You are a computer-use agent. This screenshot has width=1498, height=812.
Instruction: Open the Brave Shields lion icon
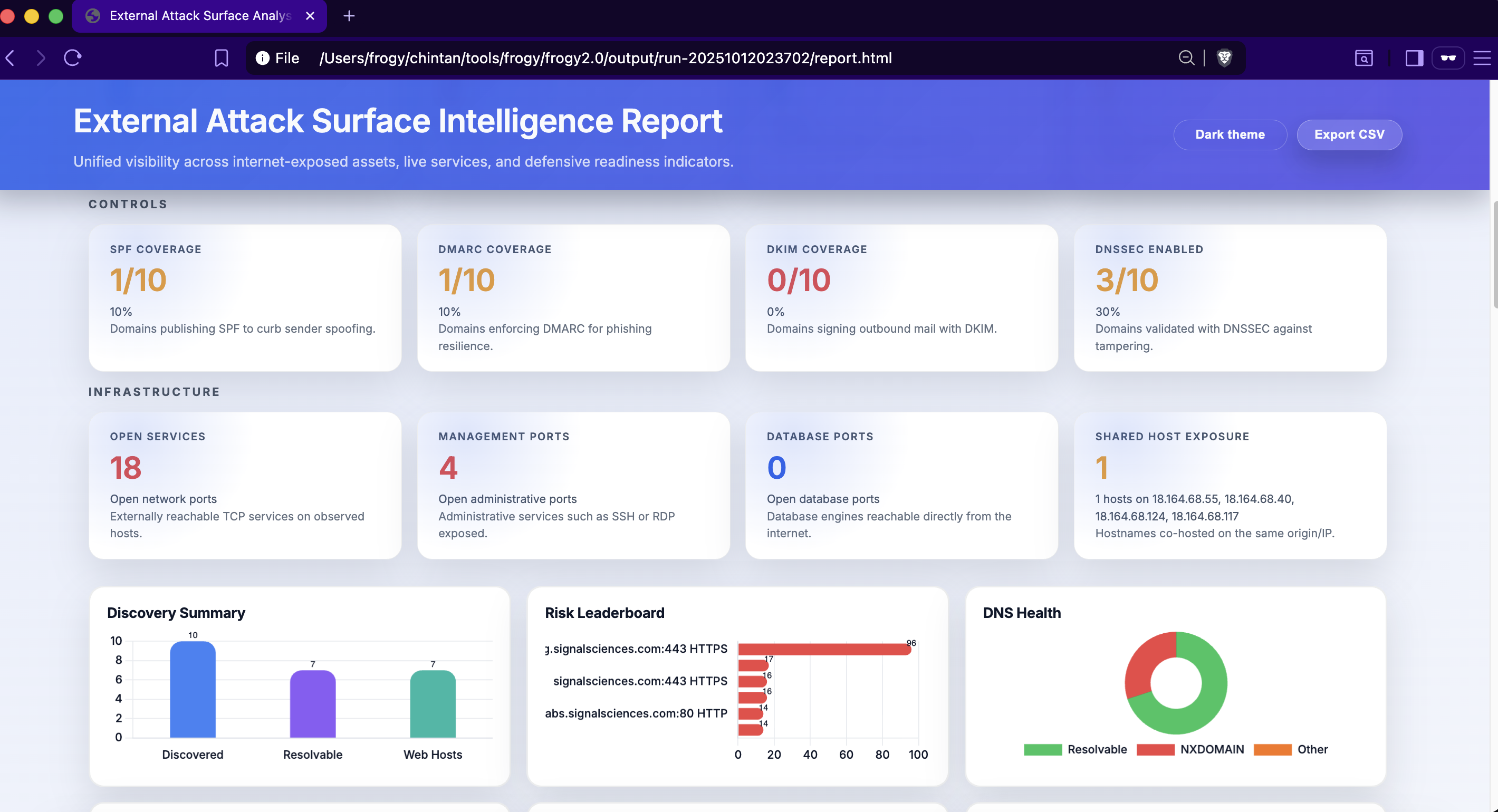point(1224,58)
